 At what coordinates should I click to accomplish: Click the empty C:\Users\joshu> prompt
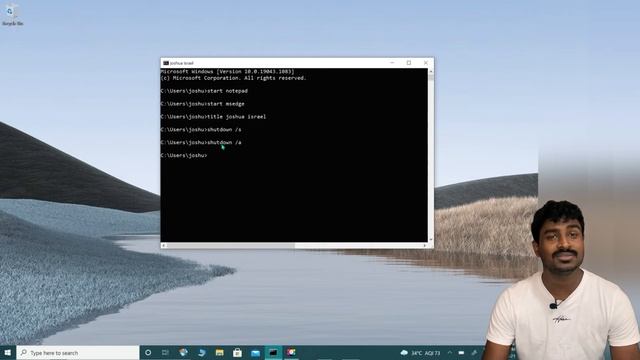(184, 156)
